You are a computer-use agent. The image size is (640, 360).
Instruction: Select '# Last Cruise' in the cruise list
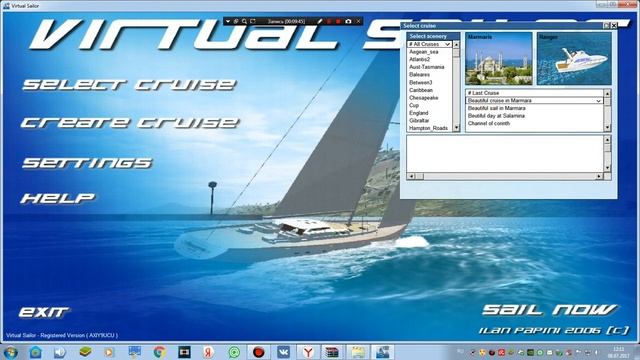pyautogui.click(x=534, y=93)
